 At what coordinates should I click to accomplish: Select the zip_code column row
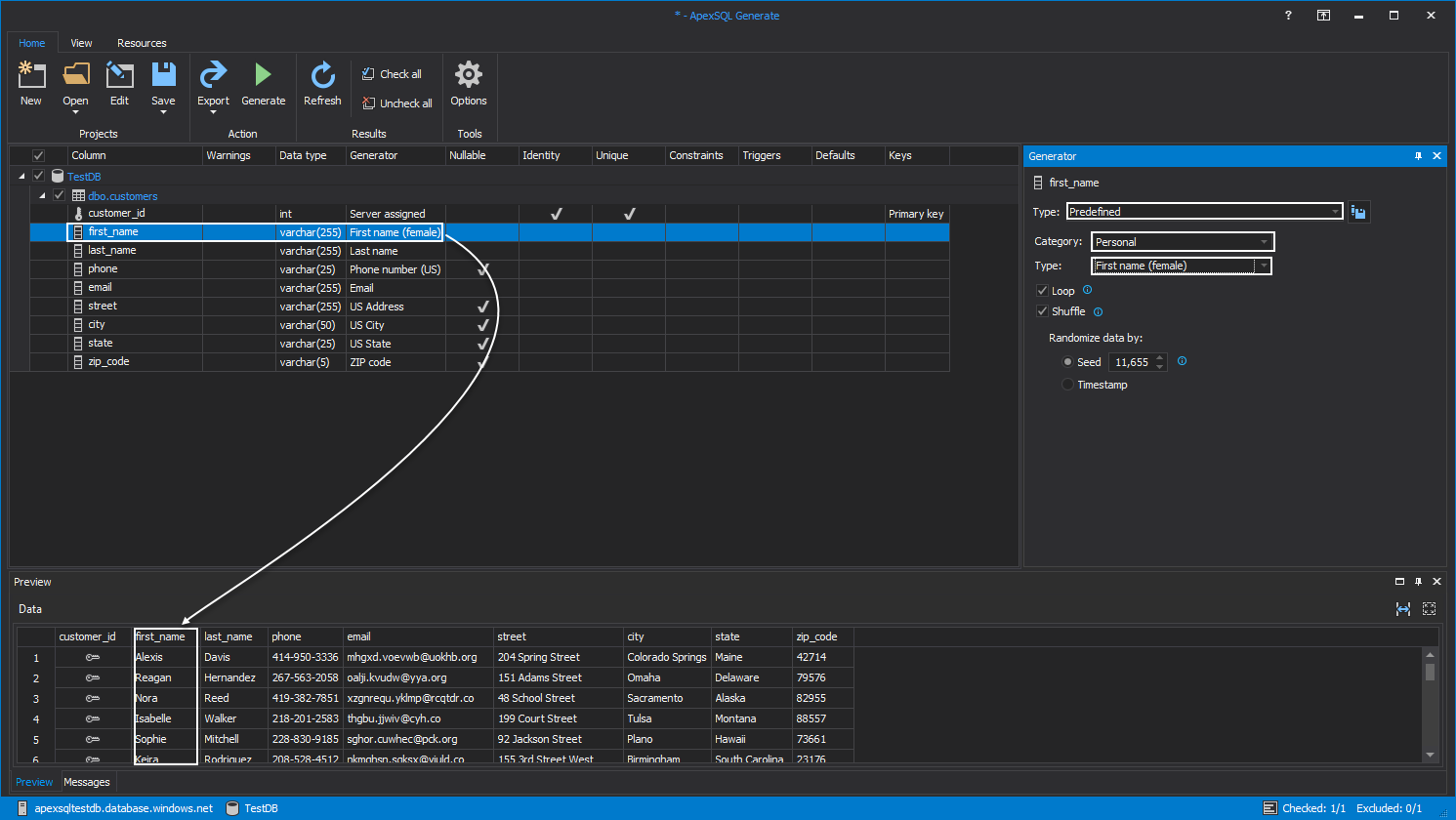(489, 362)
